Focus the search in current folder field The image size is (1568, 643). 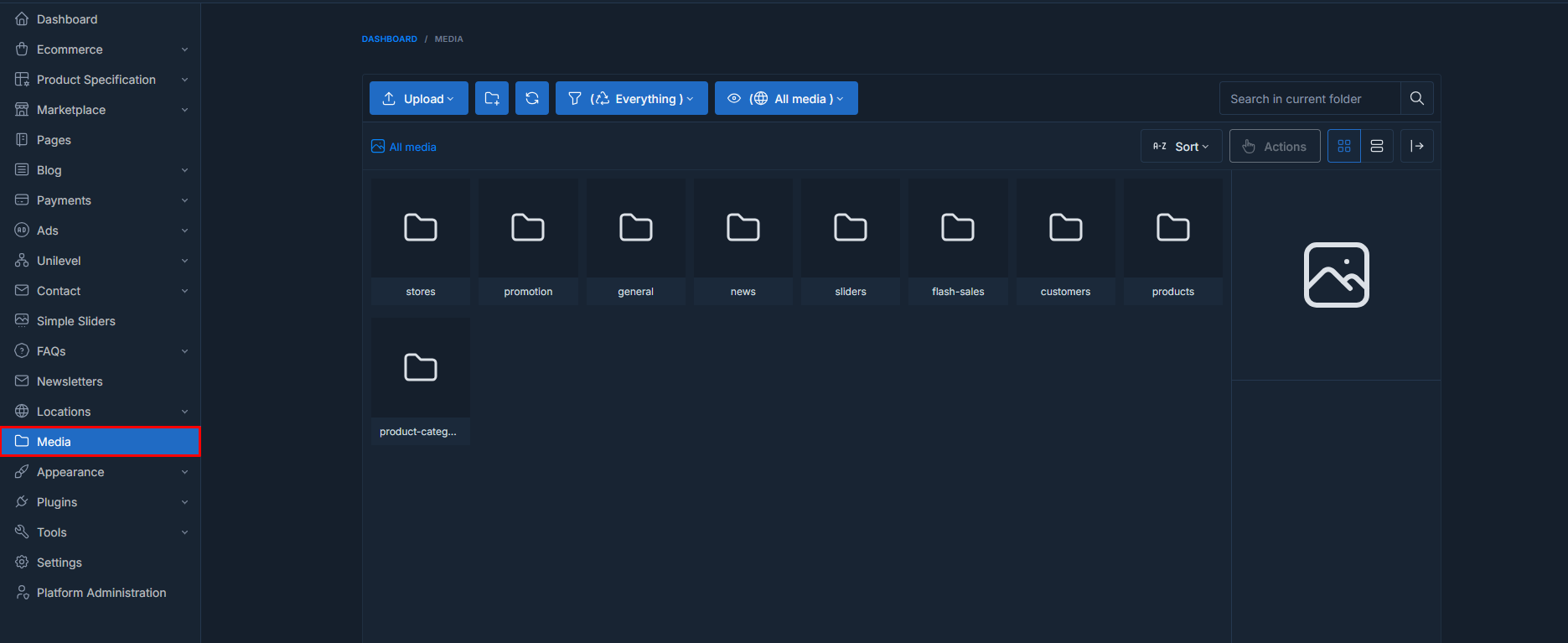click(1309, 98)
